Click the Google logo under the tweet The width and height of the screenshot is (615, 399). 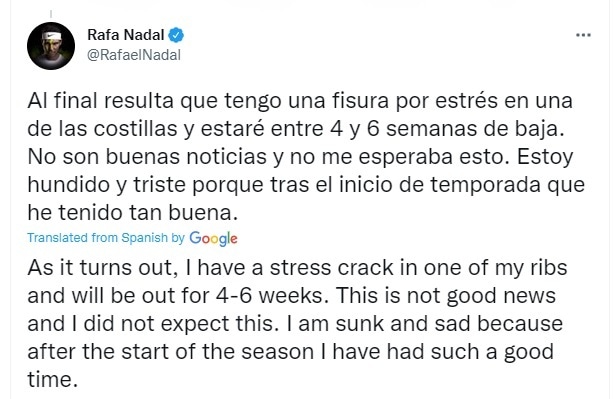pyautogui.click(x=213, y=238)
